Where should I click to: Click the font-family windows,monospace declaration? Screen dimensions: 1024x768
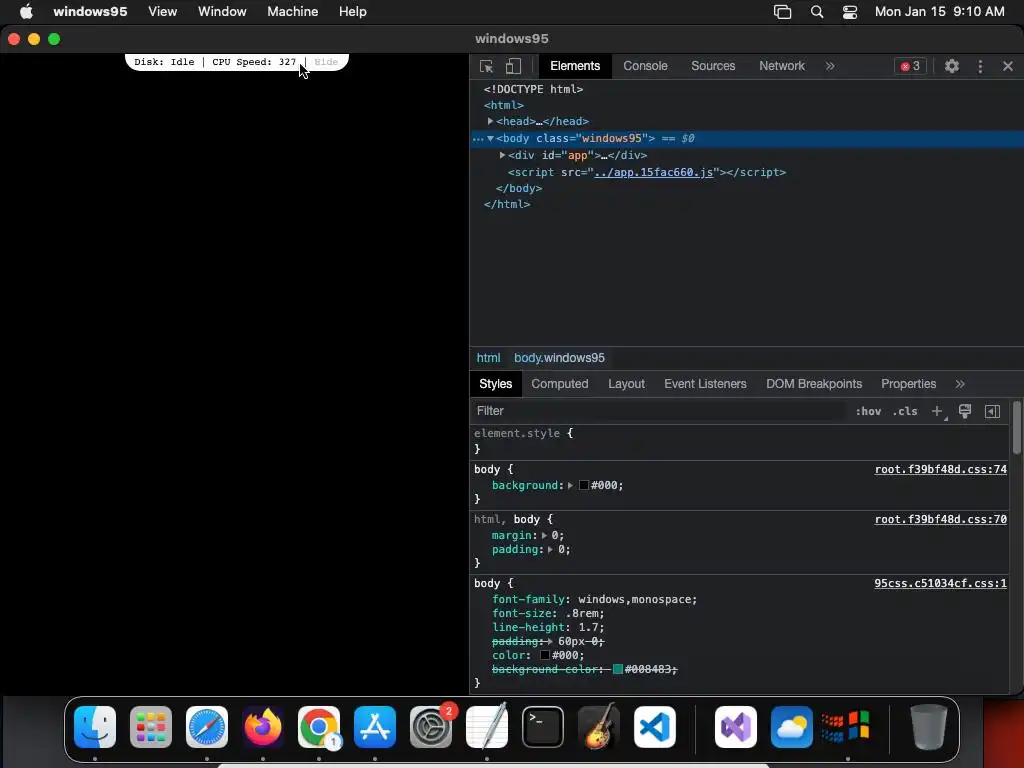(x=594, y=599)
